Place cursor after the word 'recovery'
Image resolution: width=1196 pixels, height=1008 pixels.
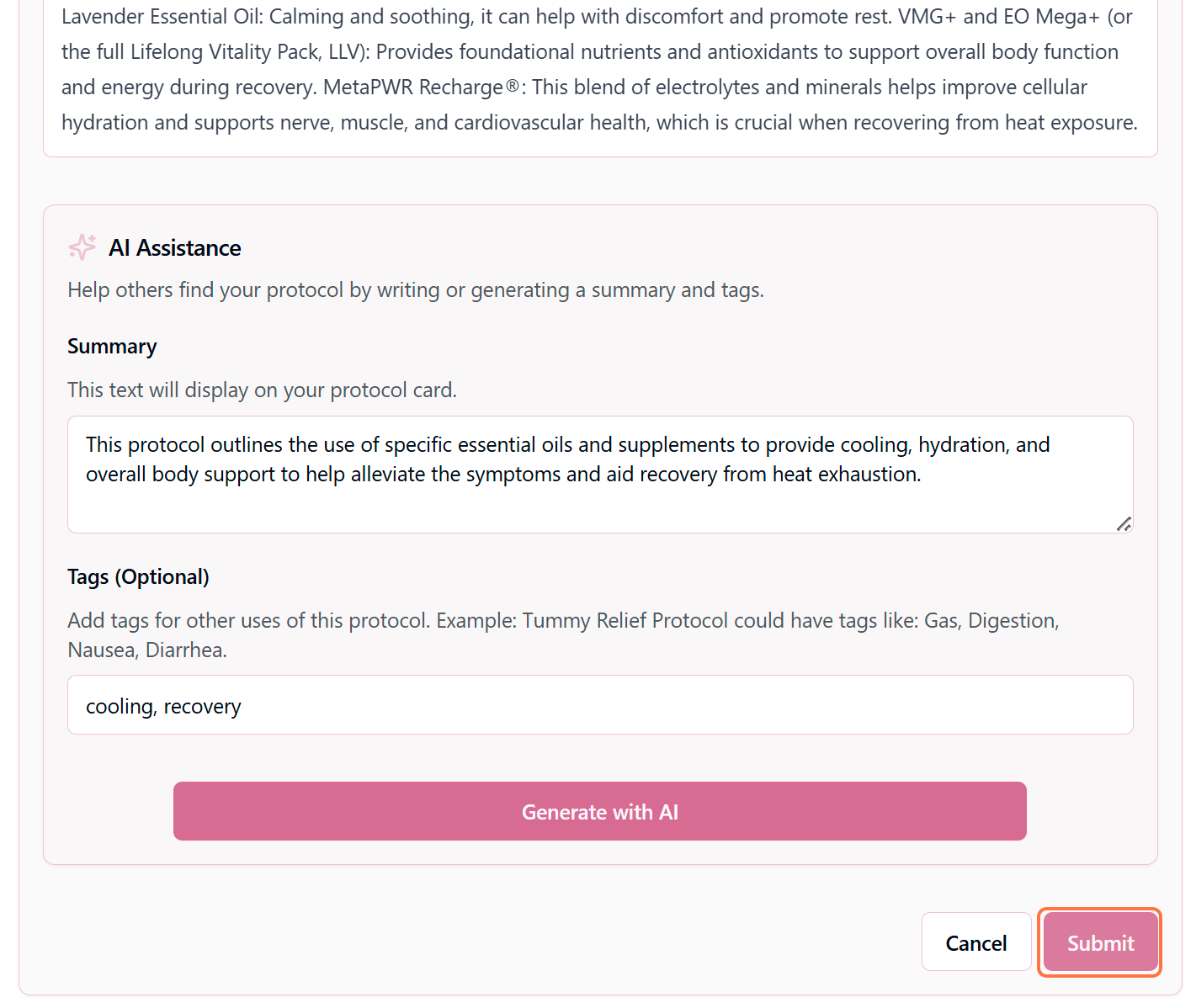click(x=242, y=706)
